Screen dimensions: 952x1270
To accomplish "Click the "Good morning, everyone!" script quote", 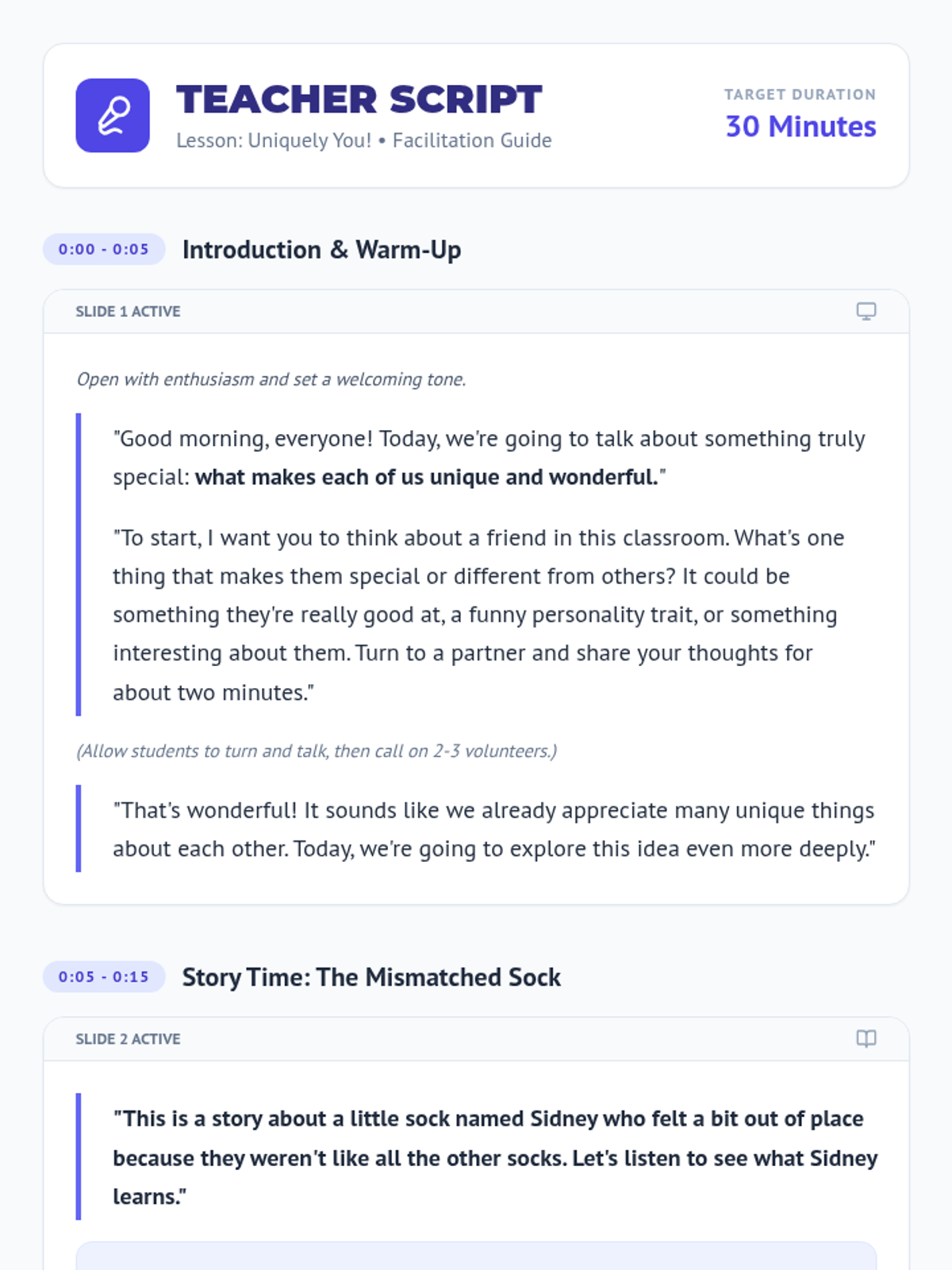I will [x=488, y=440].
